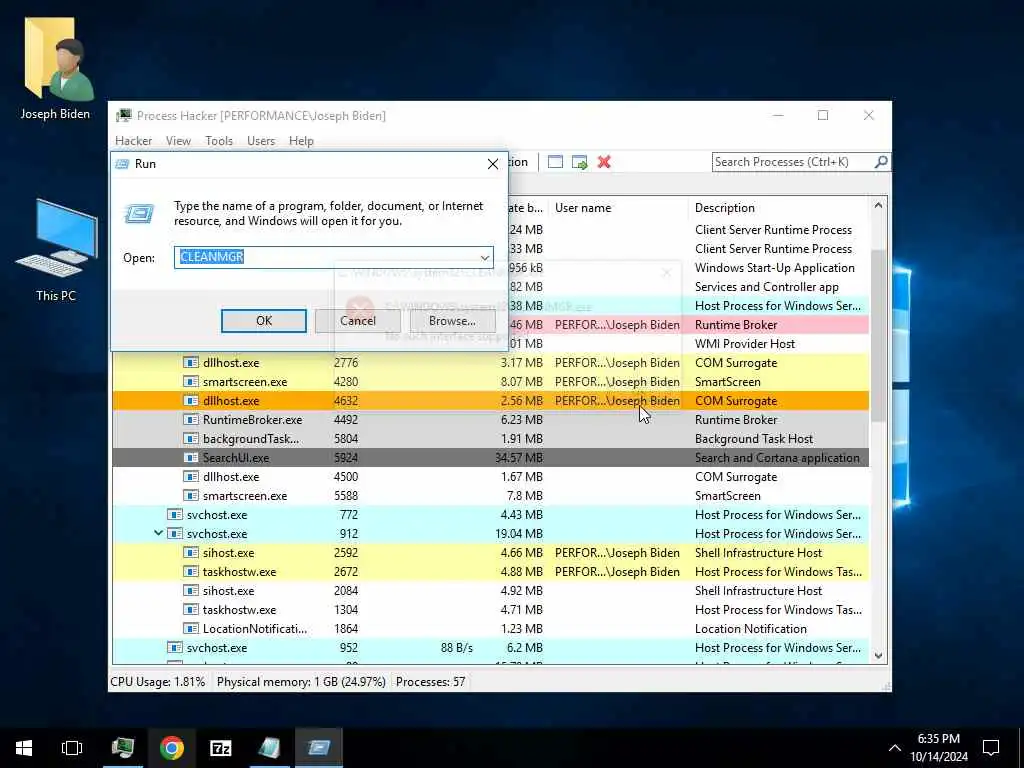Open the Joseph Biden desktop folder
Image resolution: width=1024 pixels, height=768 pixels.
56,69
